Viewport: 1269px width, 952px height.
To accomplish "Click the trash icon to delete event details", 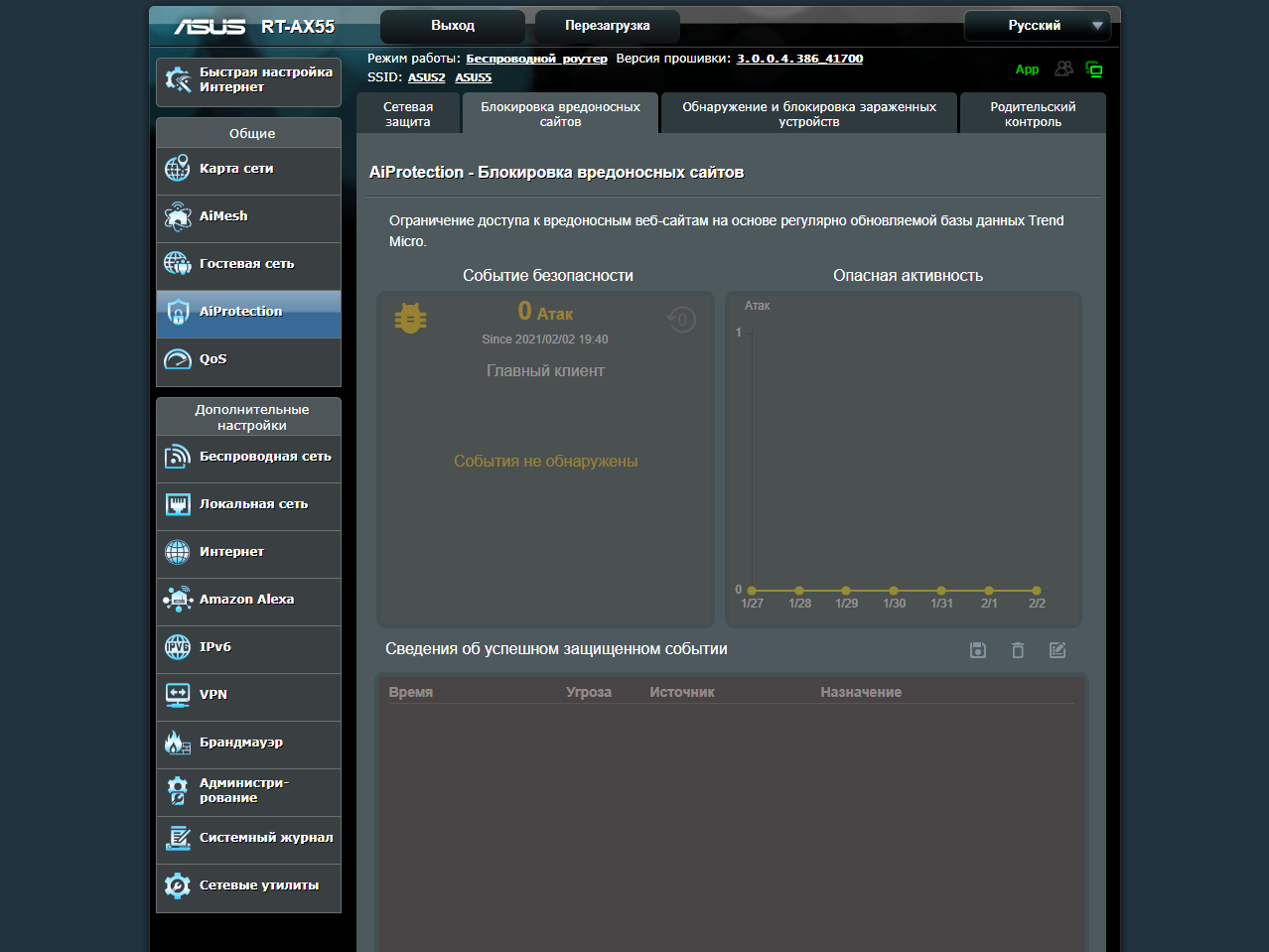I will (1018, 650).
